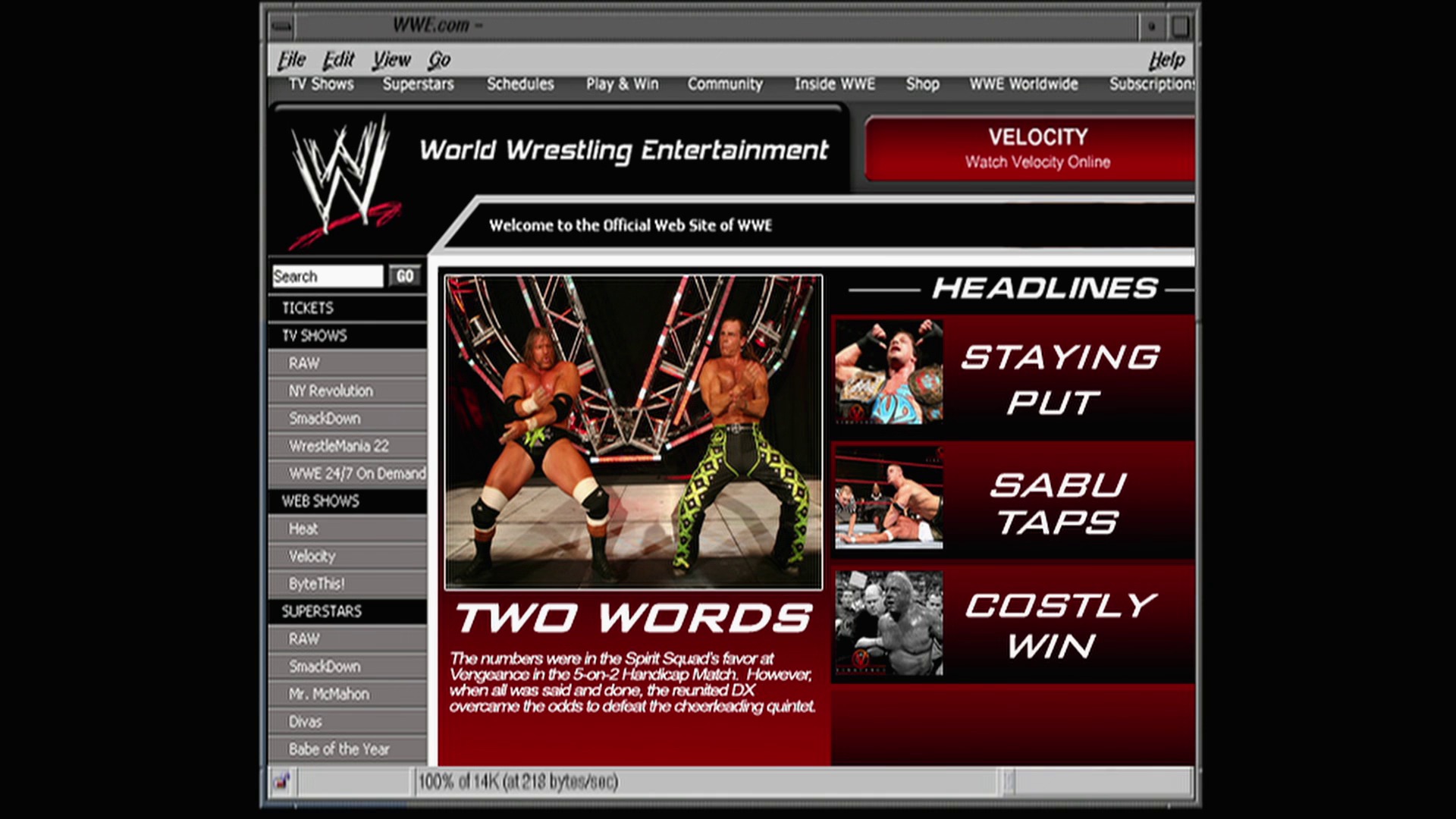
Task: Click the Staying Put headline thumbnail
Action: (889, 371)
